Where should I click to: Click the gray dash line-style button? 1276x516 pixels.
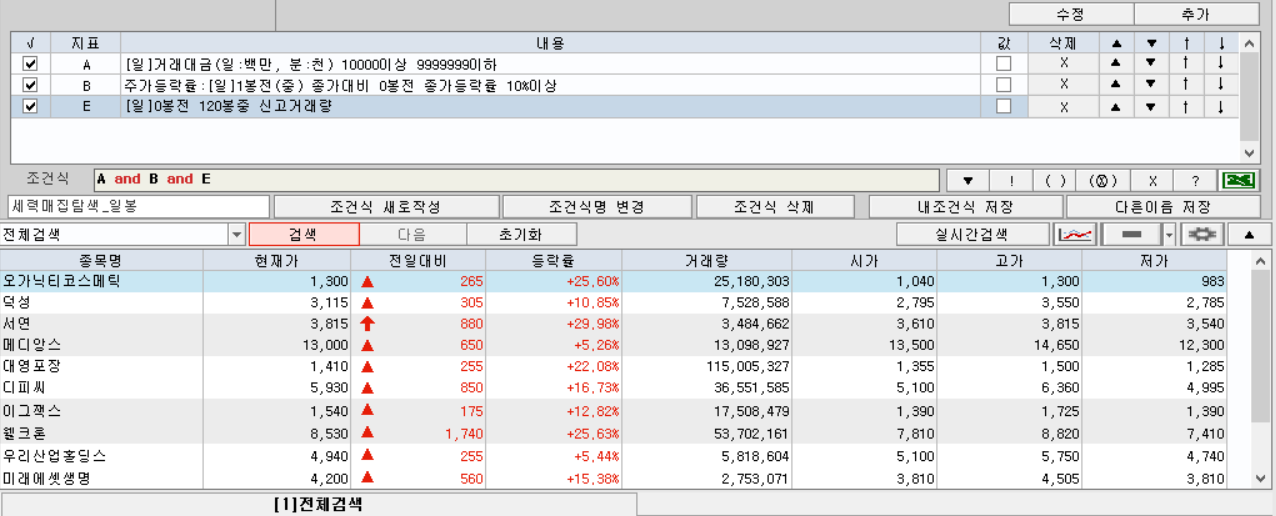click(1130, 235)
